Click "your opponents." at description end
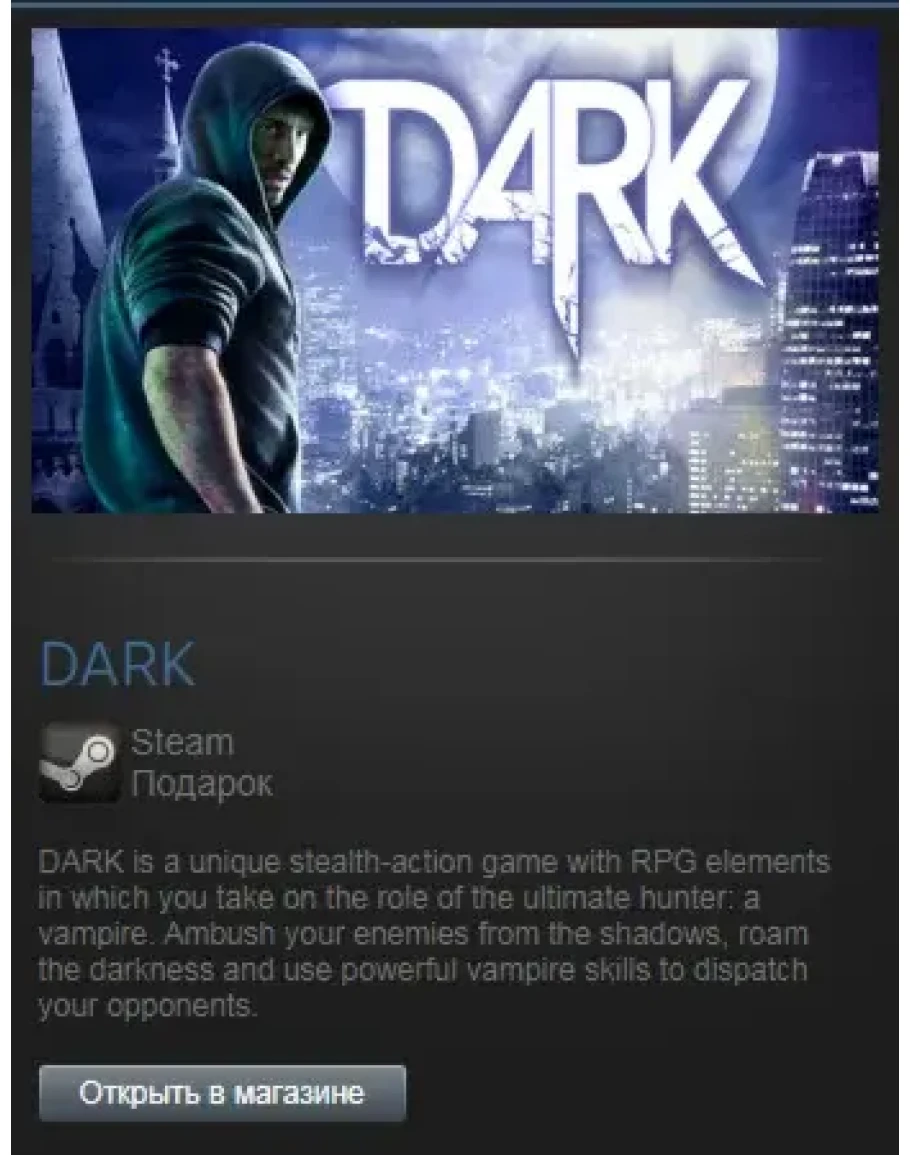910x1155 pixels. pos(147,1006)
